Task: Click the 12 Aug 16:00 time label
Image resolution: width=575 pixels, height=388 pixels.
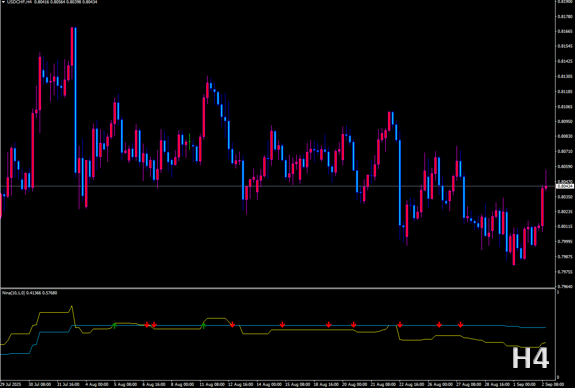Action: 241,384
